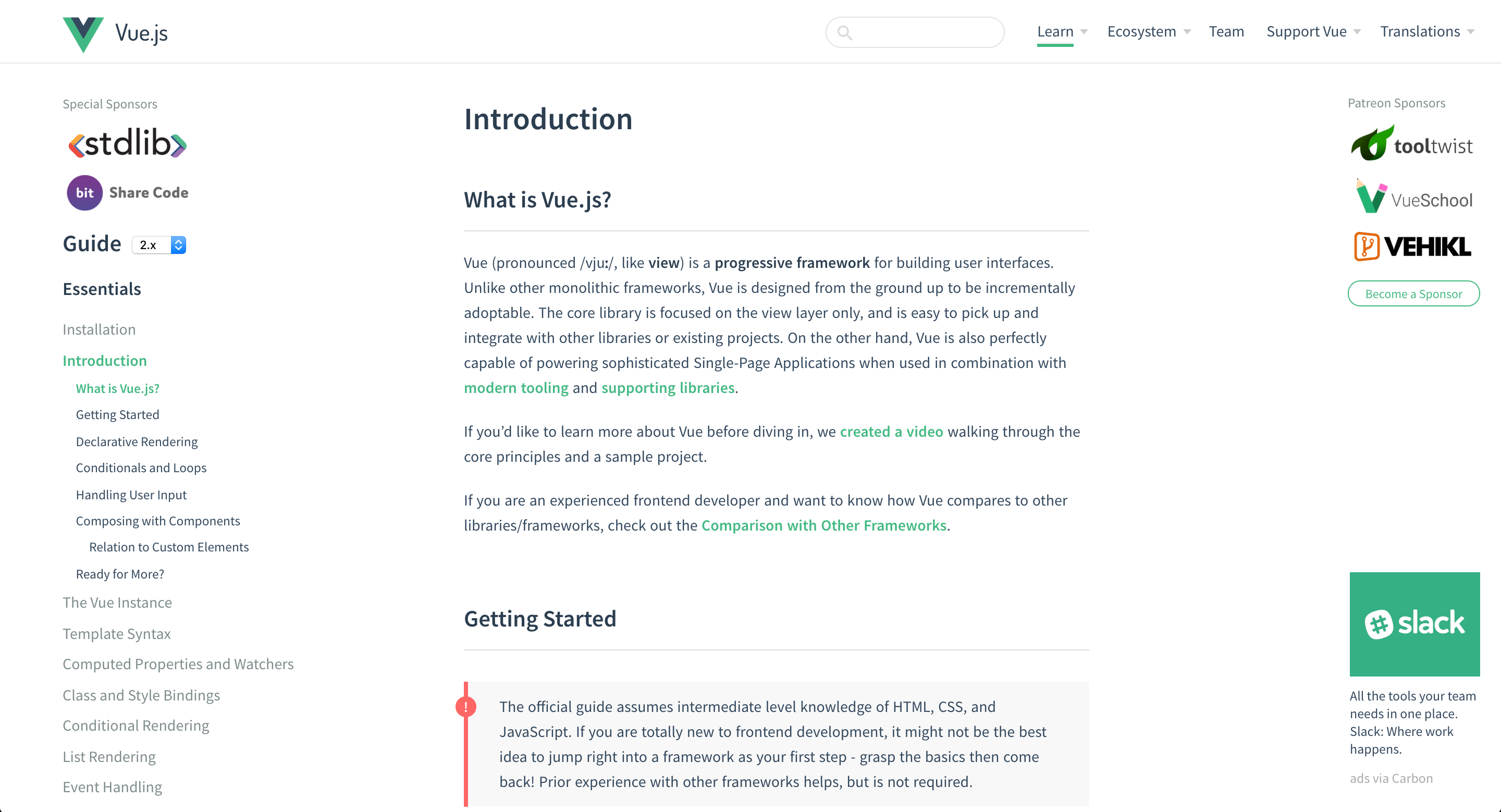Open the VEHIKL sponsor logo

coord(1412,246)
